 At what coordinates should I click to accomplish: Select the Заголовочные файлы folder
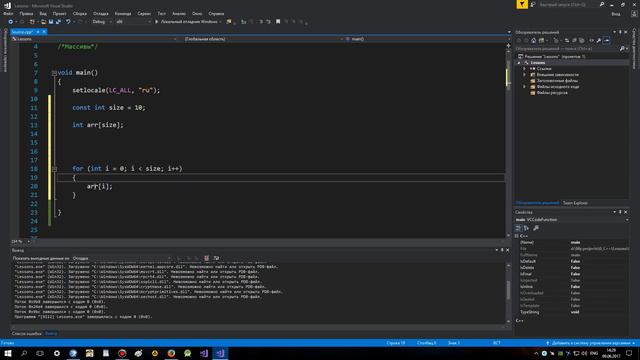pos(553,81)
